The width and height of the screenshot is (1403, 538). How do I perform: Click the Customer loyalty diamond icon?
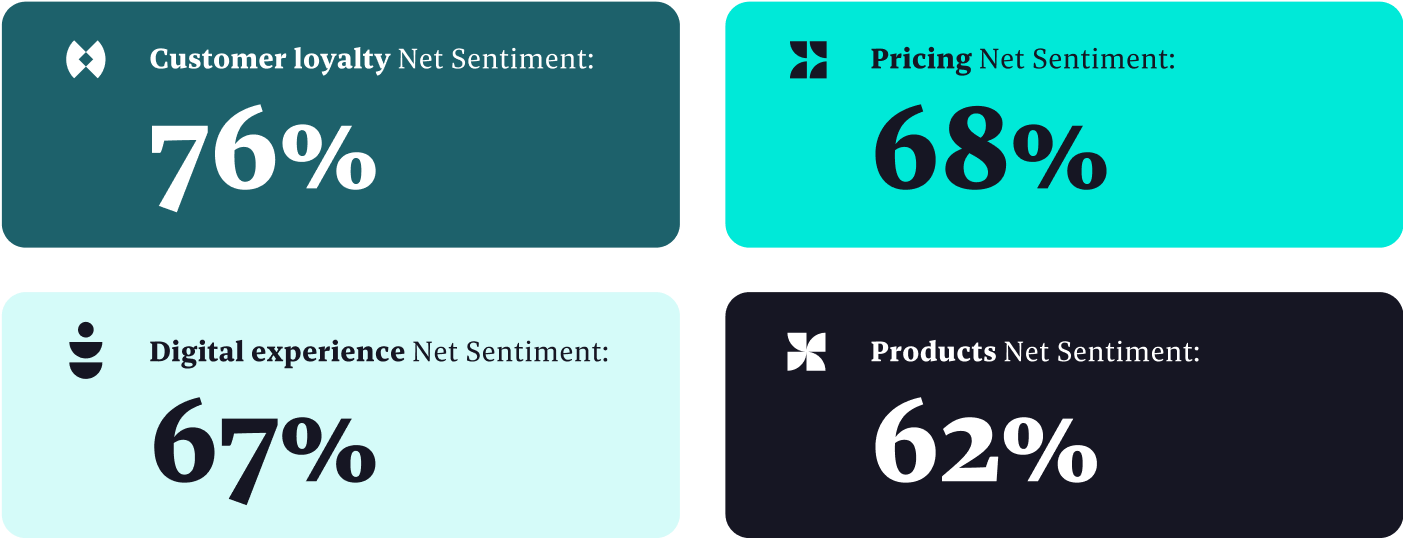tap(85, 60)
